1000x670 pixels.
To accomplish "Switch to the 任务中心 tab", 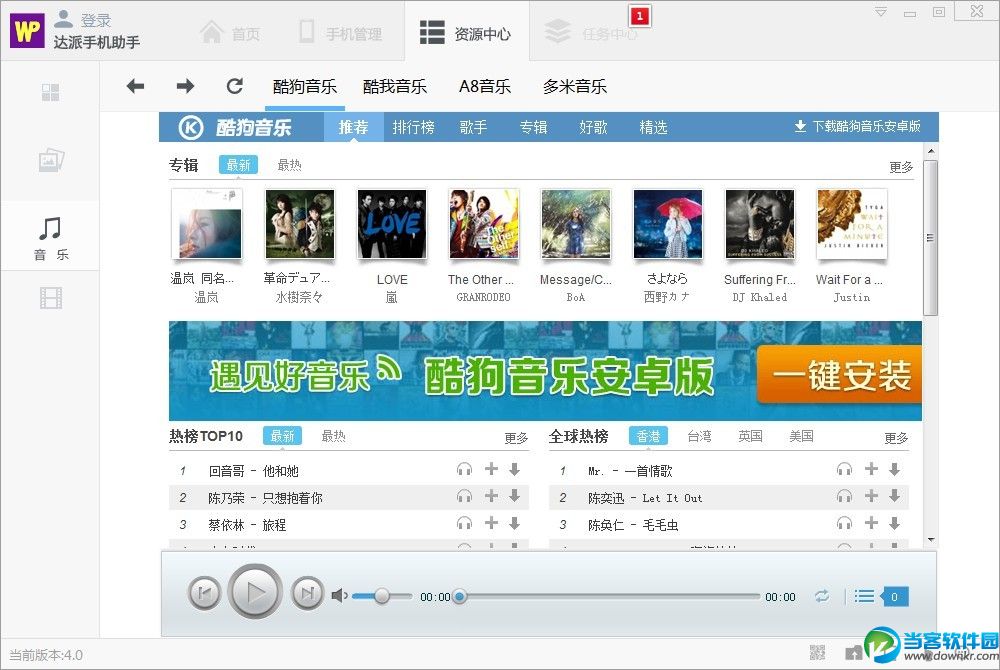I will [x=591, y=33].
